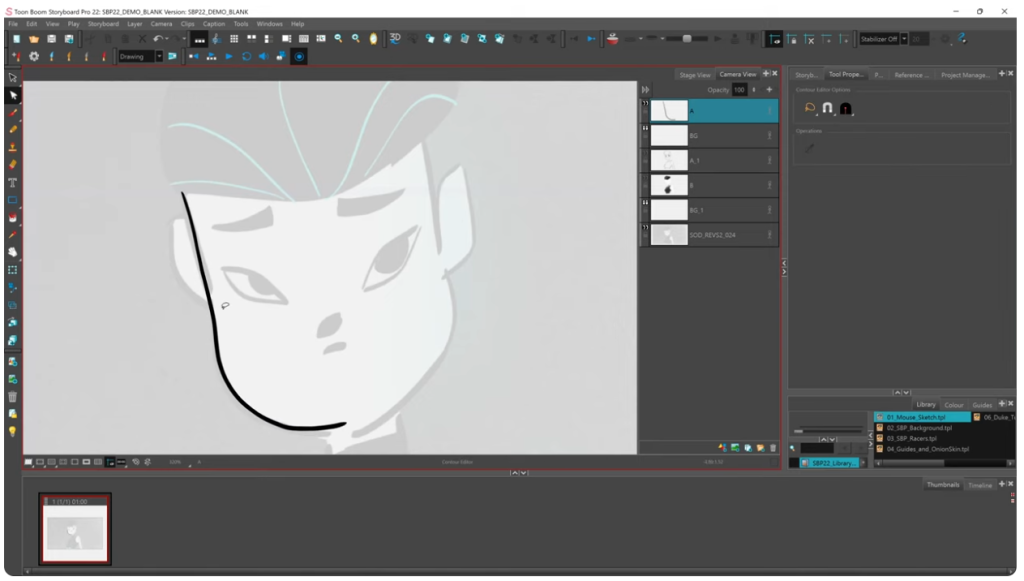Click the Undo arrow icon

(x=158, y=39)
